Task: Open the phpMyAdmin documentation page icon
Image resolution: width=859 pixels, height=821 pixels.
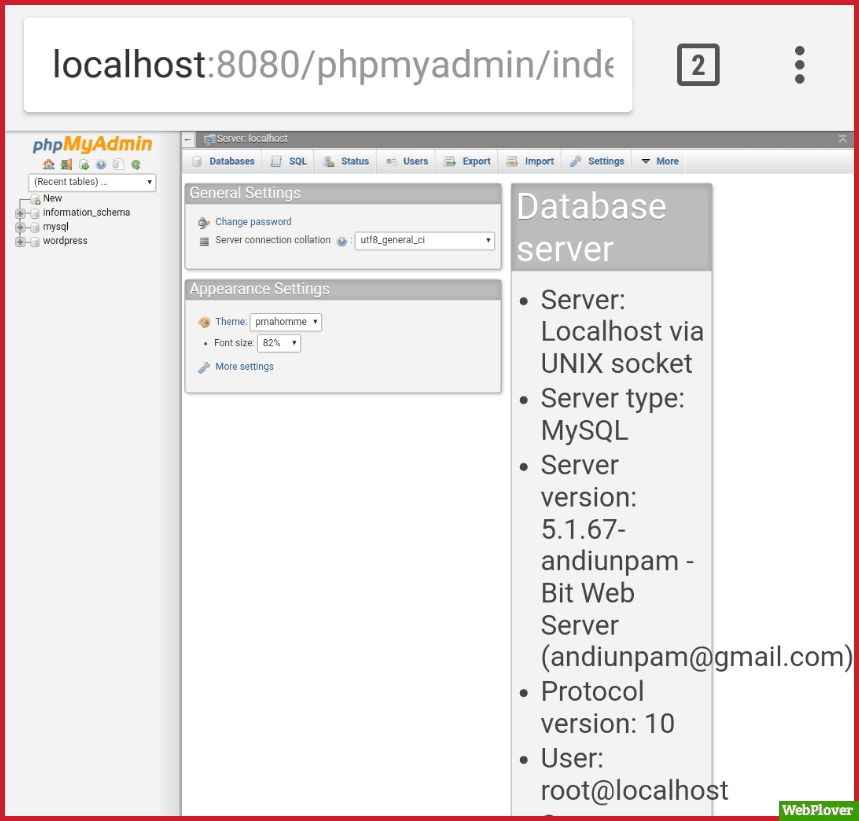Action: pos(118,165)
